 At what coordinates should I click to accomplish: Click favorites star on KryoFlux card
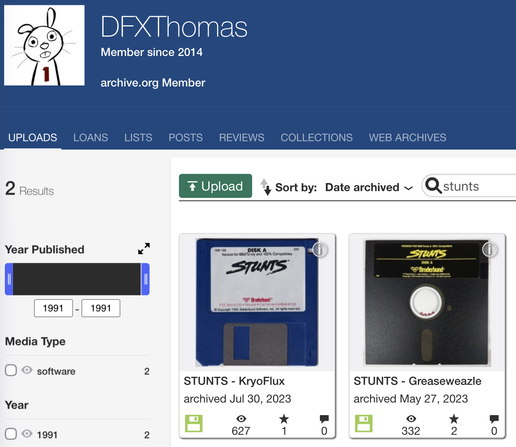point(284,419)
